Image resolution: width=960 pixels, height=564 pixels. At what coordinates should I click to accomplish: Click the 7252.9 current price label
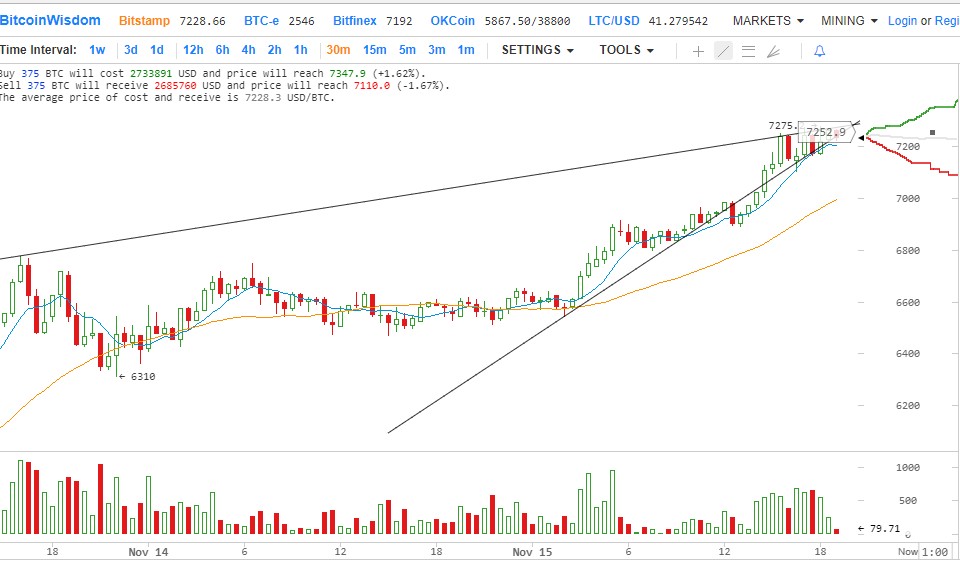(x=826, y=132)
